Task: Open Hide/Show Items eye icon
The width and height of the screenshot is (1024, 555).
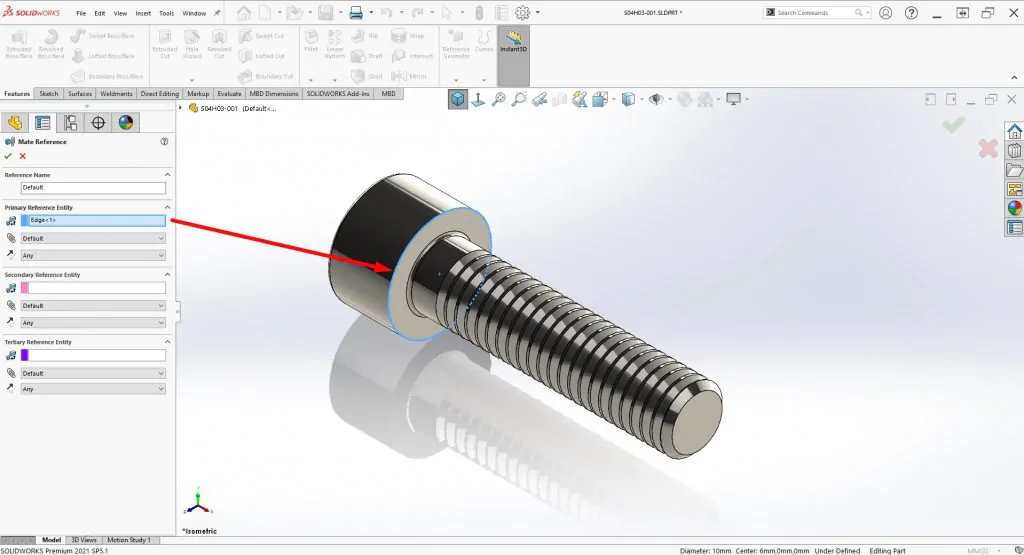Action: tap(656, 99)
